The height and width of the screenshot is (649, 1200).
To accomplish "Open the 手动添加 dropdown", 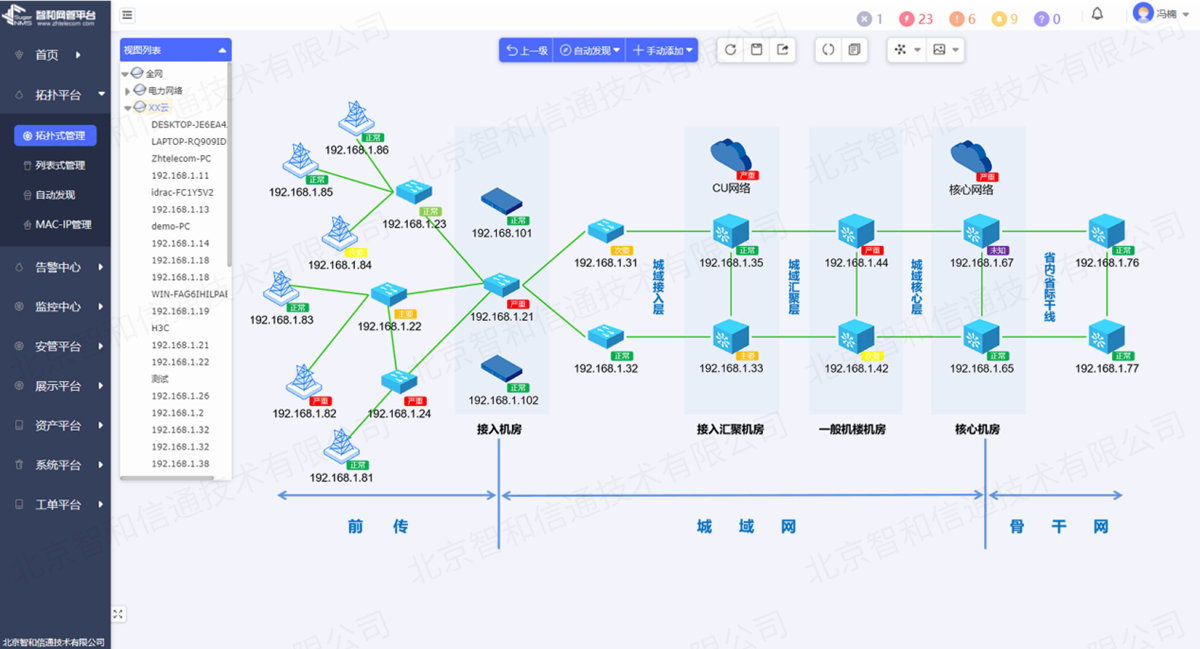I will tap(661, 50).
